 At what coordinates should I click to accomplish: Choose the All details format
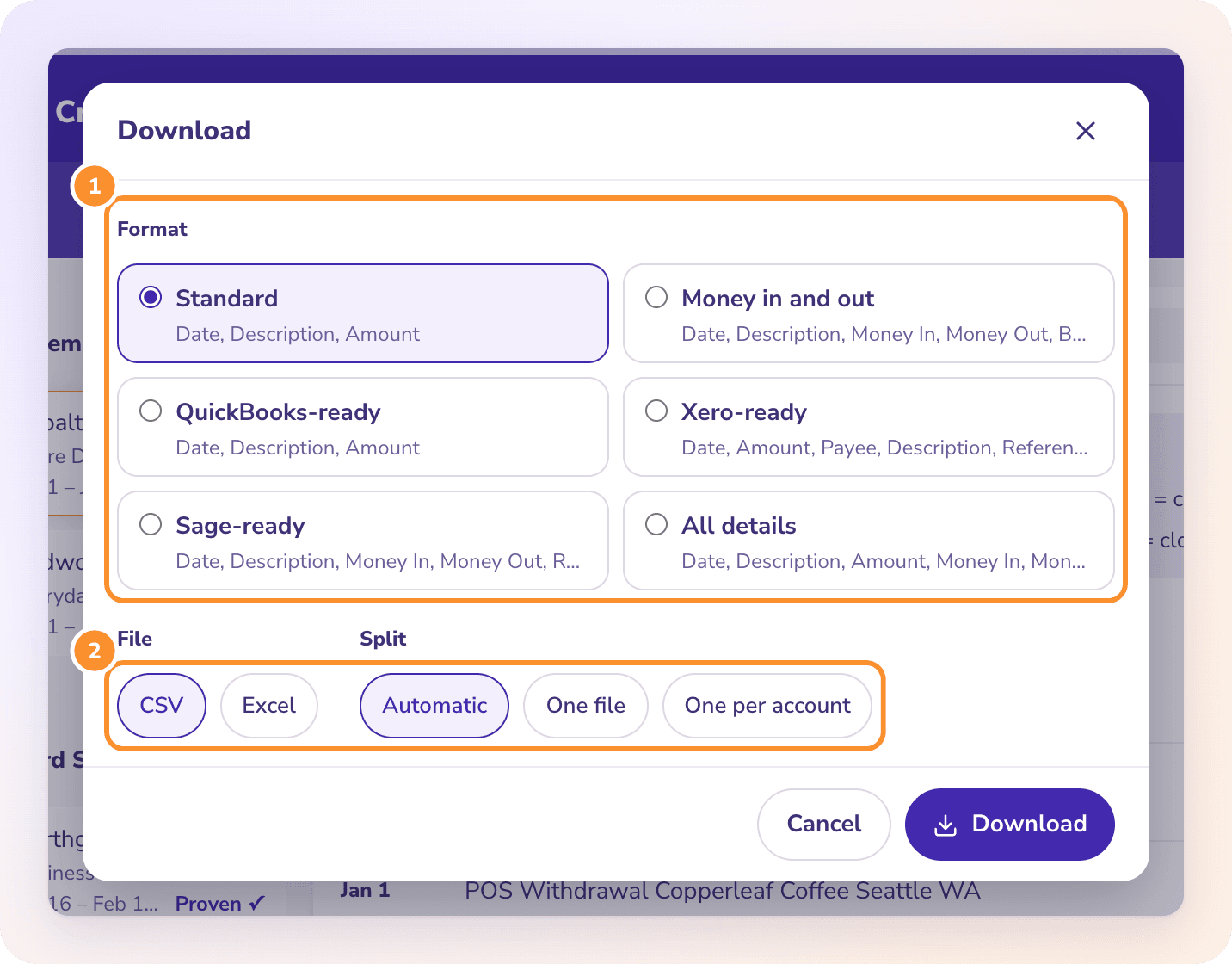(x=869, y=541)
